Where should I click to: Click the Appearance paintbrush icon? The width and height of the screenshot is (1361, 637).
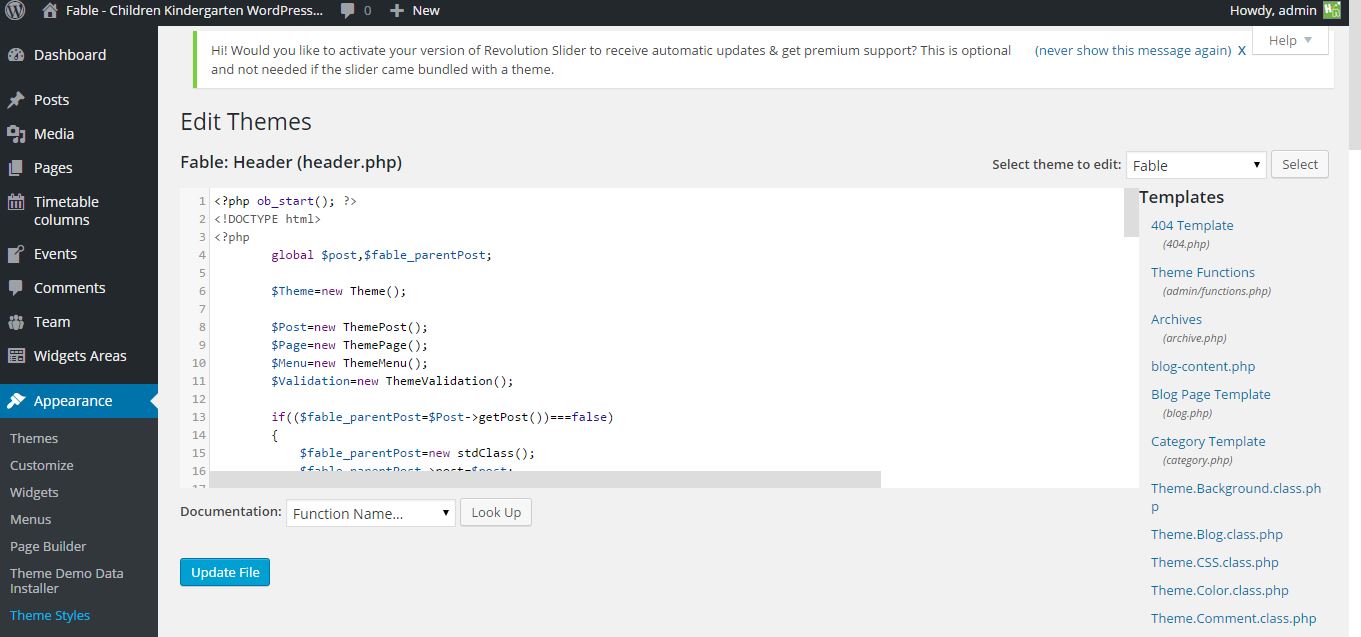point(16,401)
